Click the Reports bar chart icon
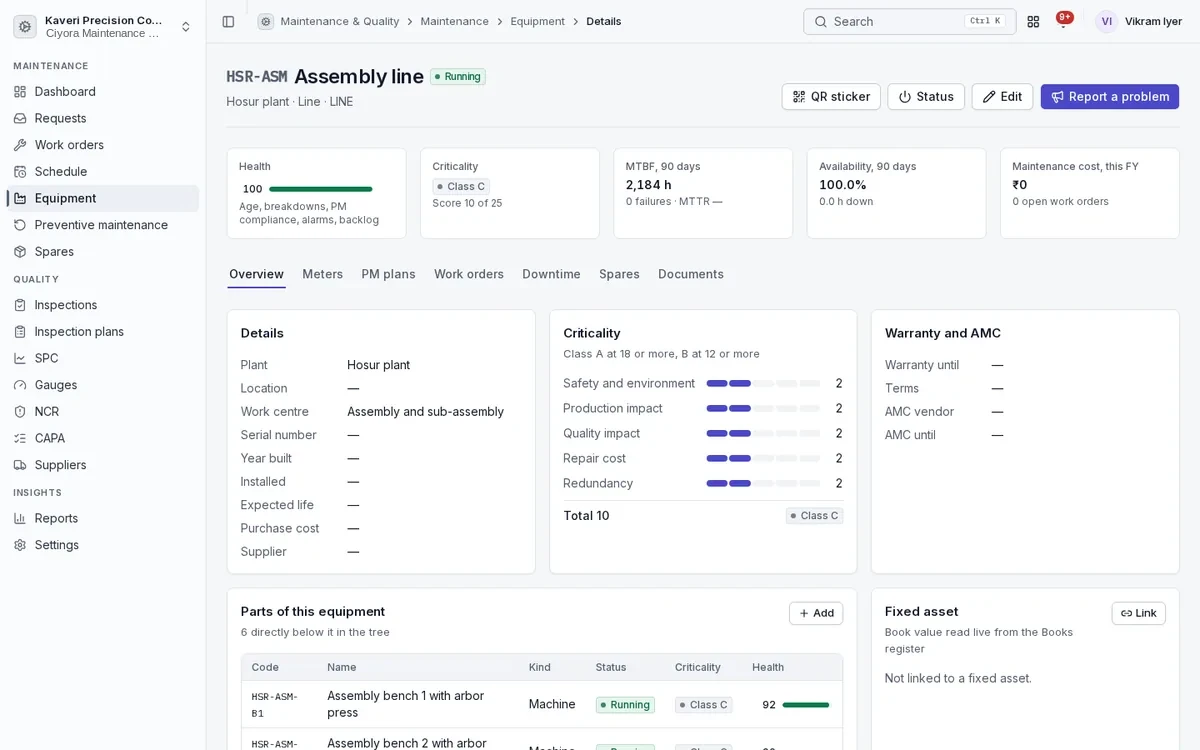The image size is (1200, 750). [x=20, y=518]
